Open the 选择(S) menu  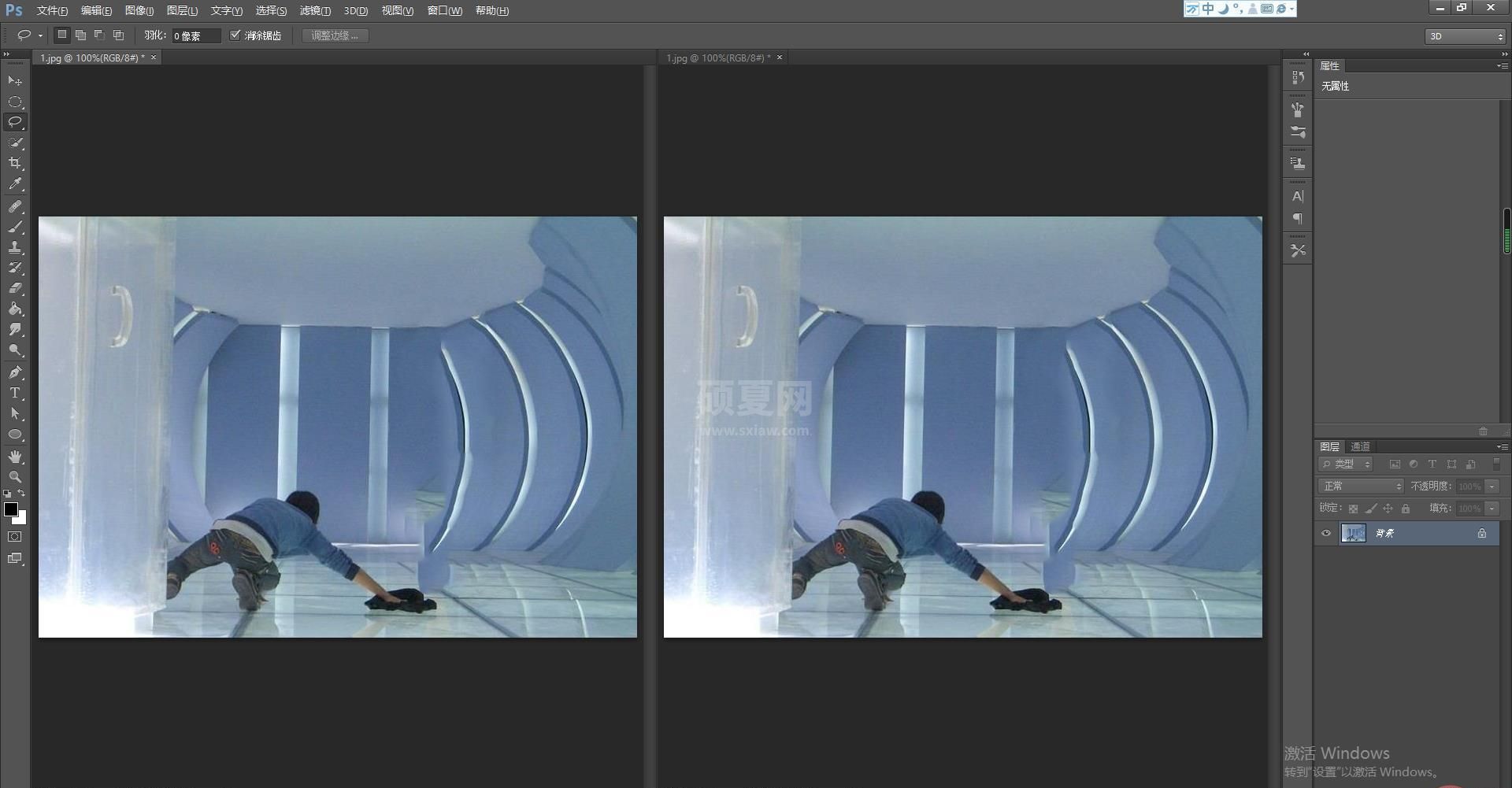click(271, 11)
